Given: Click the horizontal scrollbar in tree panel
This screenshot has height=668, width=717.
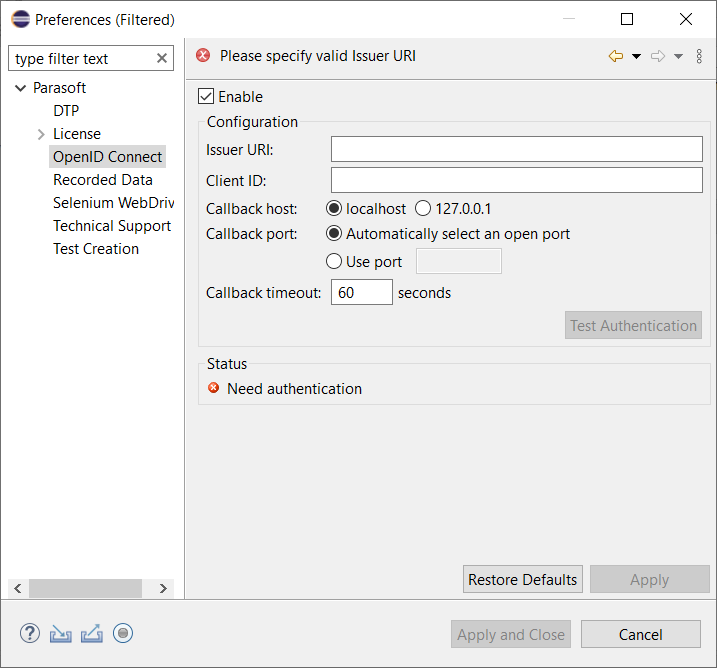Looking at the screenshot, I should coord(86,588).
